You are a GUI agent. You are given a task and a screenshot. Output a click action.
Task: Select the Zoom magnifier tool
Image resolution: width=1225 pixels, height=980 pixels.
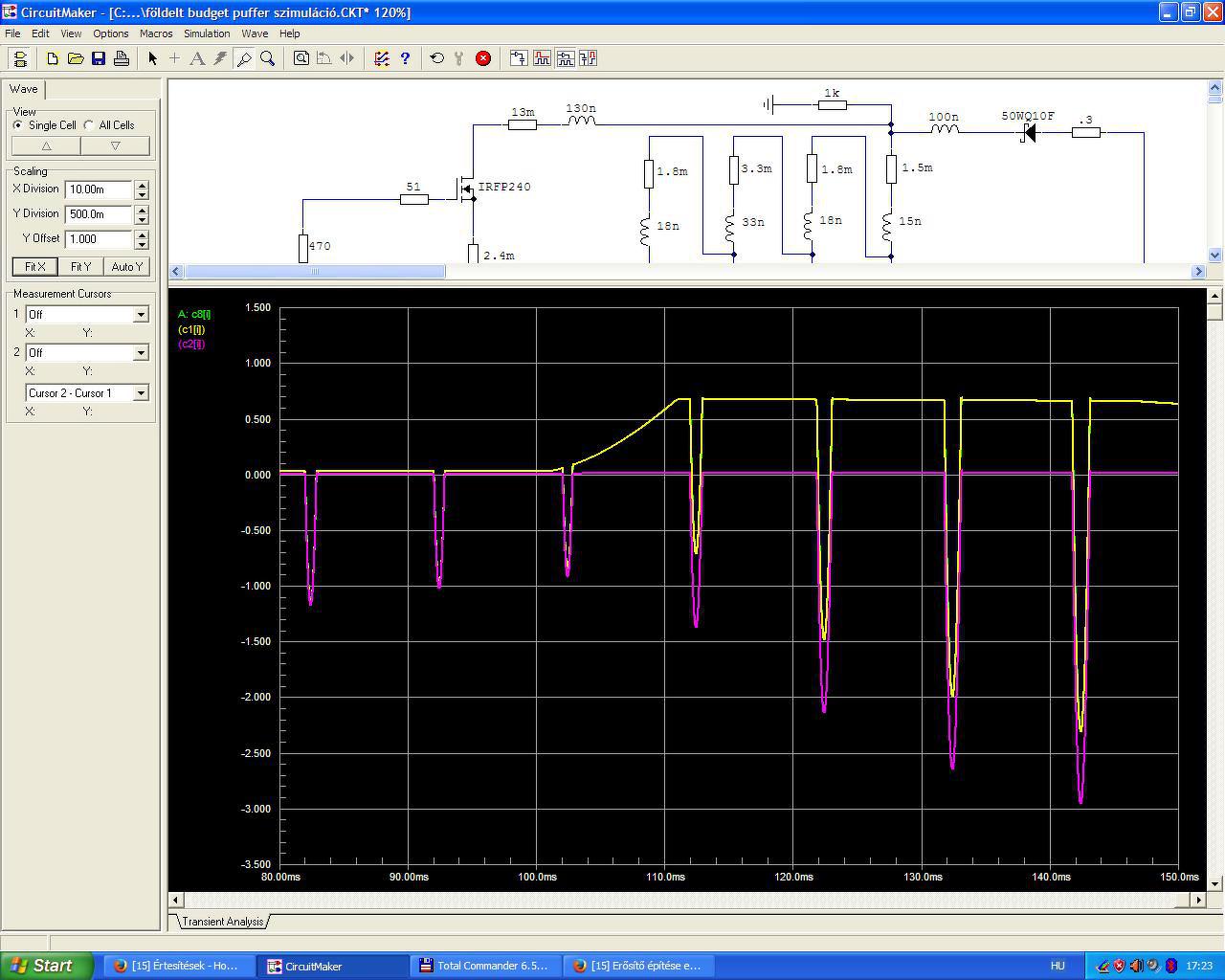[268, 58]
